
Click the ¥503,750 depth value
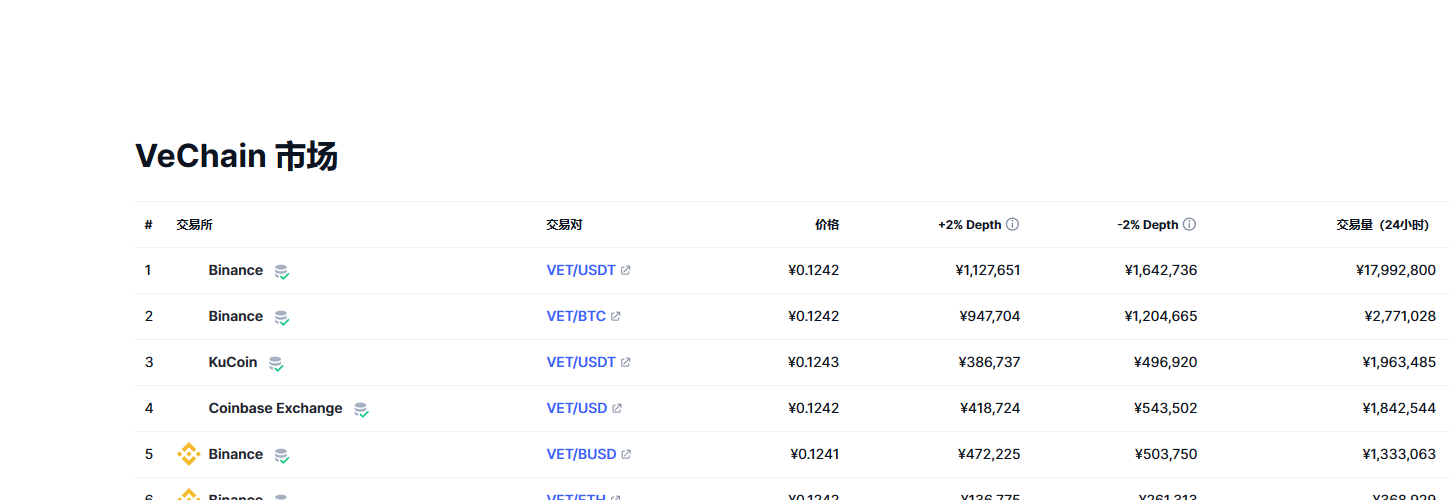(x=1166, y=454)
